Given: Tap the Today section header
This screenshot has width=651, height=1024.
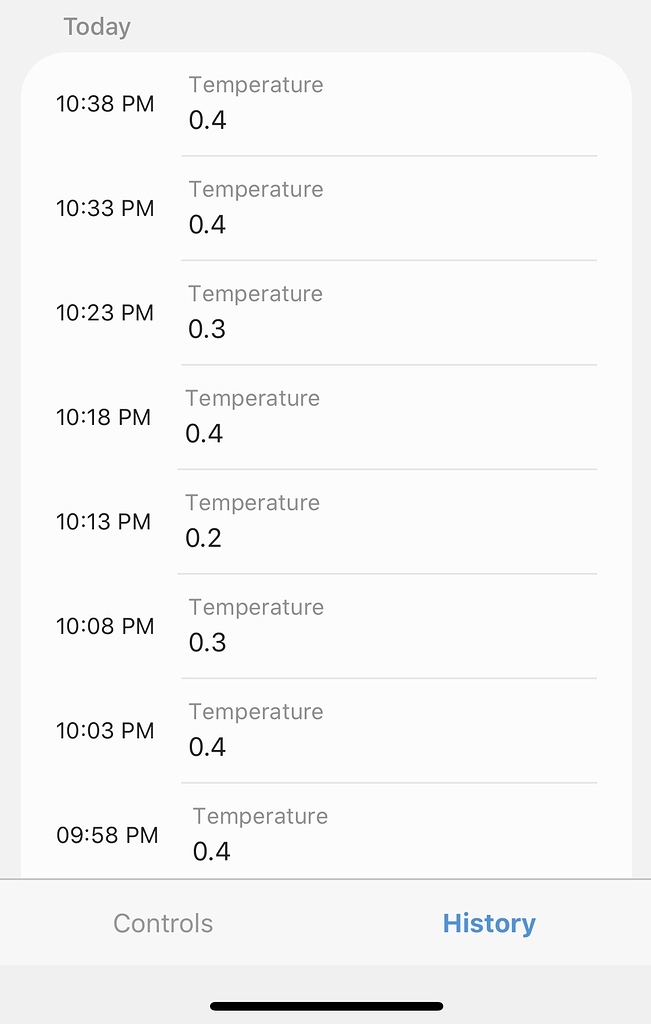Looking at the screenshot, I should point(96,27).
